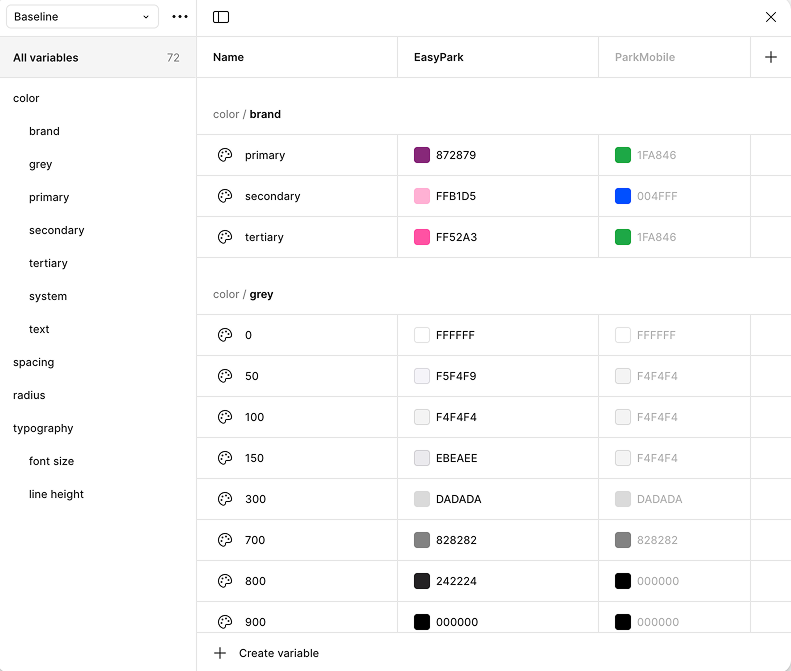Open the three-dot options menu

point(180,17)
